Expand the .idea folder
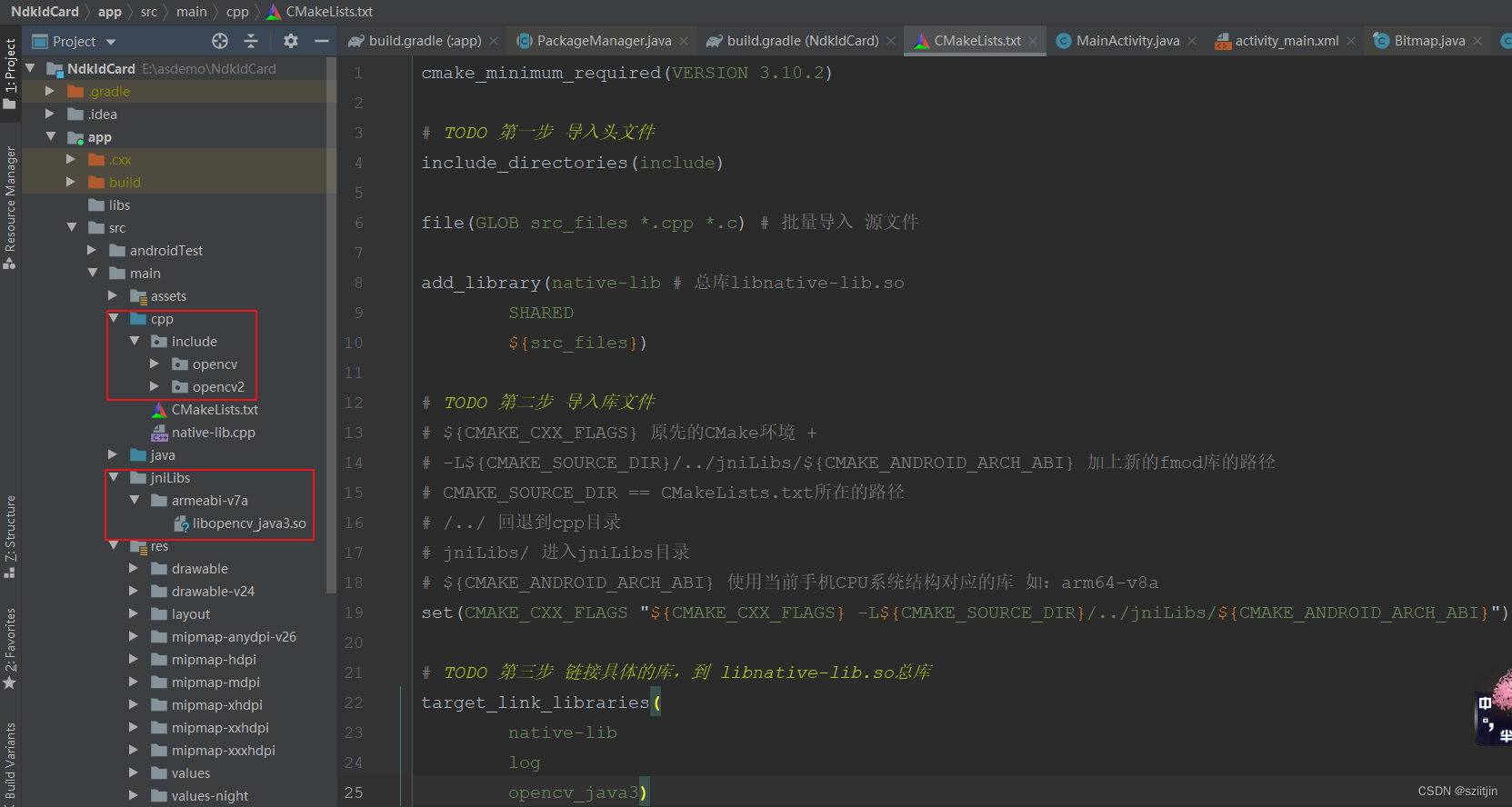This screenshot has width=1512, height=807. click(50, 114)
